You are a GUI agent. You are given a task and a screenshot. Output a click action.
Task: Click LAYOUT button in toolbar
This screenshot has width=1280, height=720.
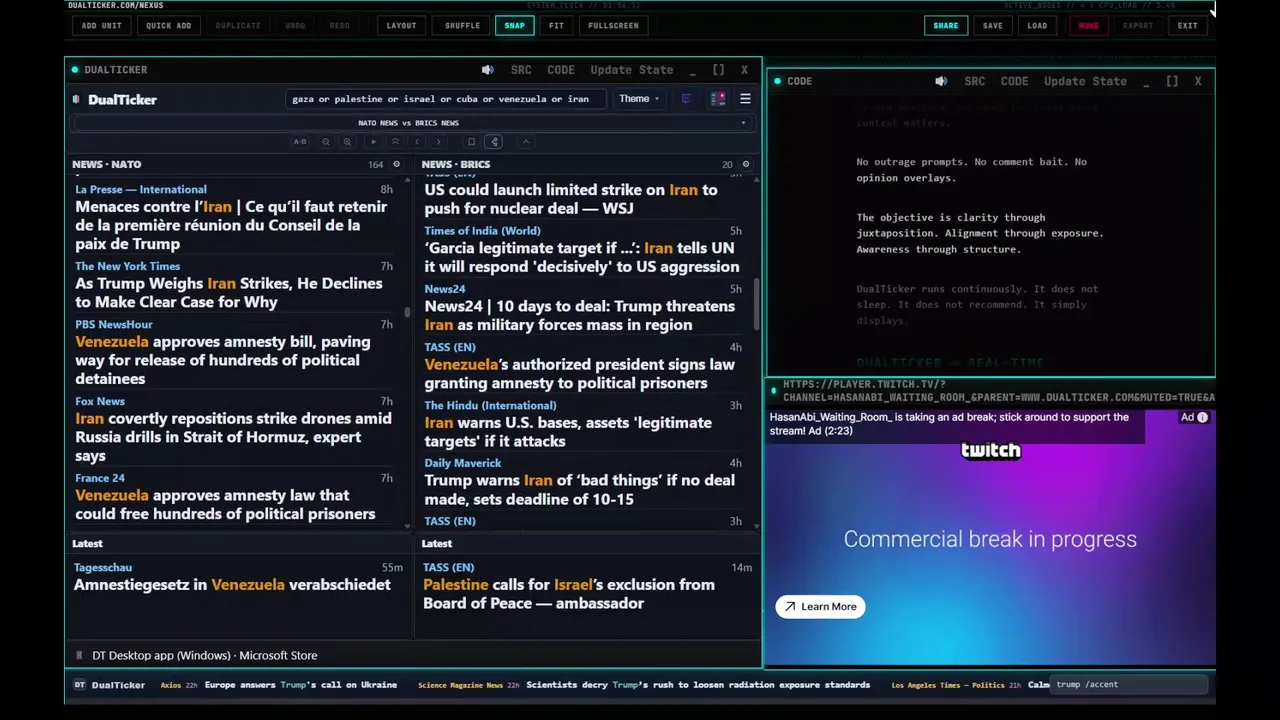401,25
